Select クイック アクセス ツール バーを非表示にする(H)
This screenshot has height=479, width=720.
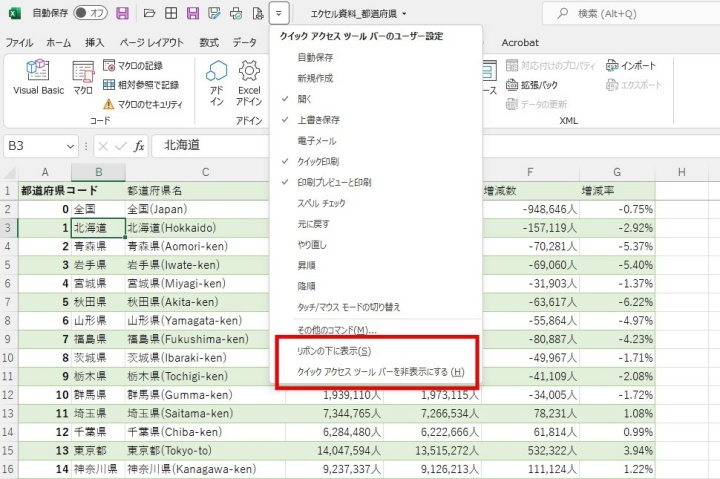(376, 372)
